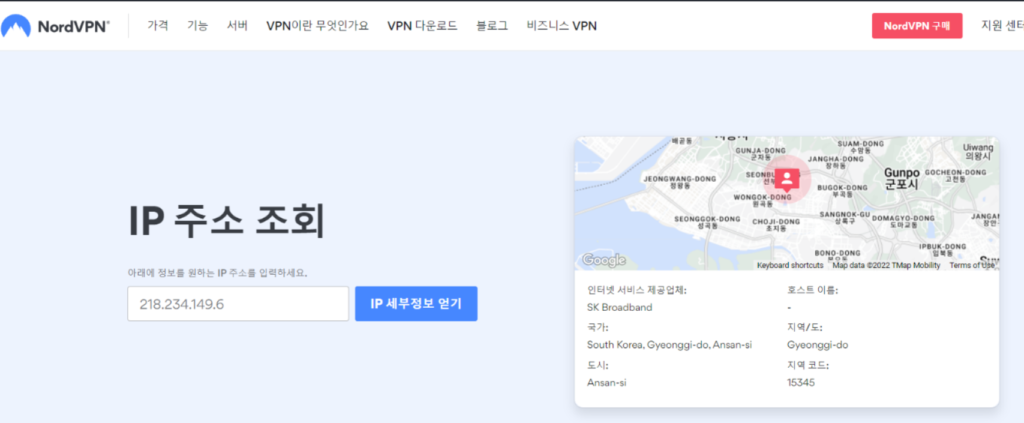
Task: Open the 비즈니스 VPN link
Action: (562, 25)
